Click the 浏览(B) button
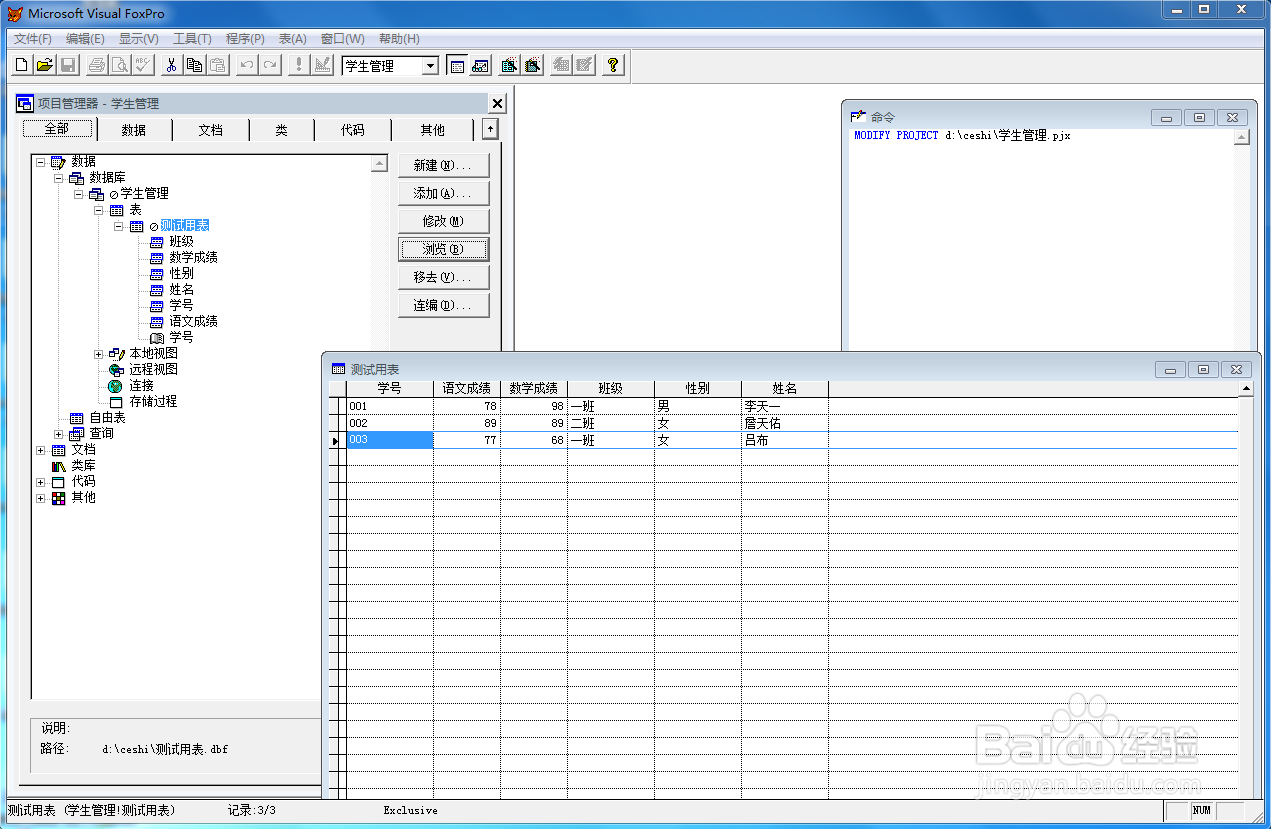 443,249
